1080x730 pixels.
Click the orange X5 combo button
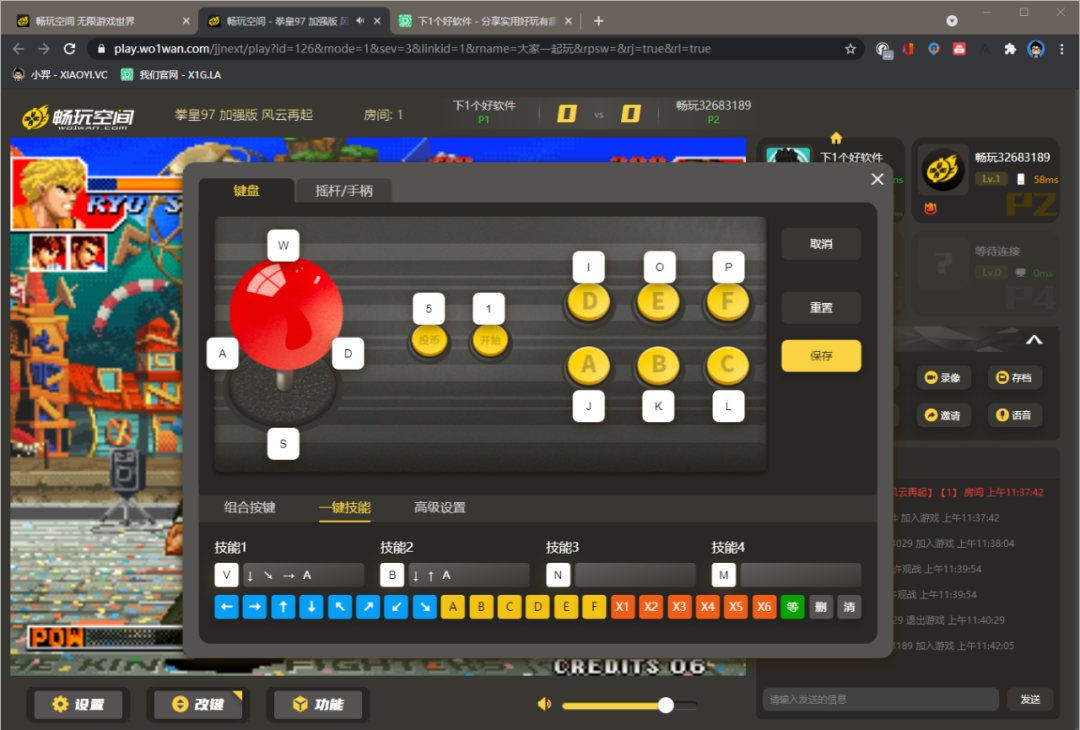736,607
